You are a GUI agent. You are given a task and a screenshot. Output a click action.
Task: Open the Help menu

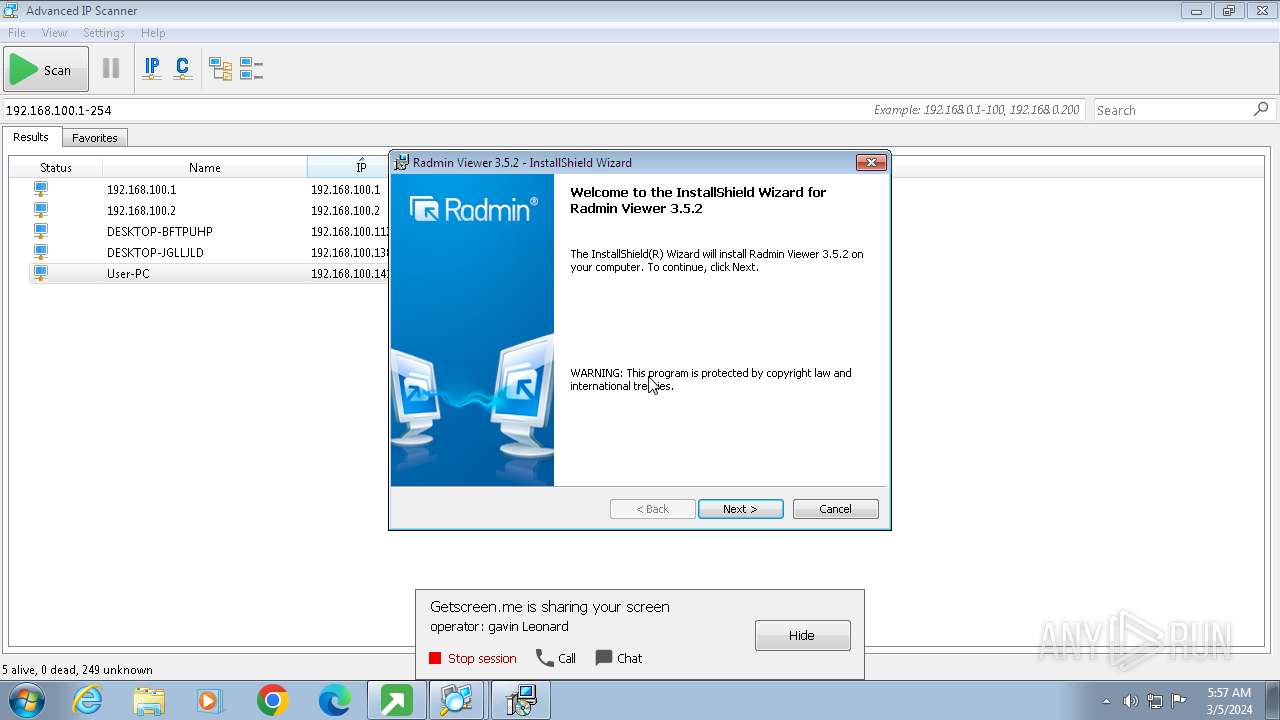tap(153, 33)
